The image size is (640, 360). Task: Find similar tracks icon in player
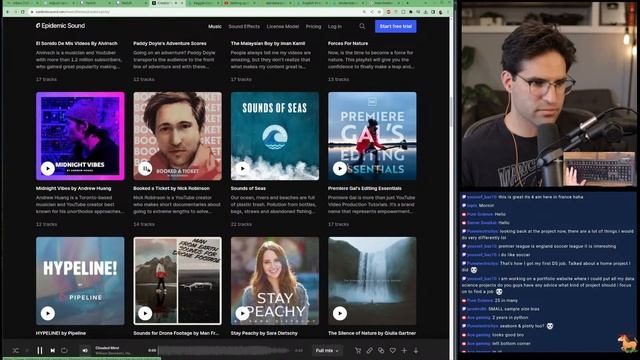point(381,350)
